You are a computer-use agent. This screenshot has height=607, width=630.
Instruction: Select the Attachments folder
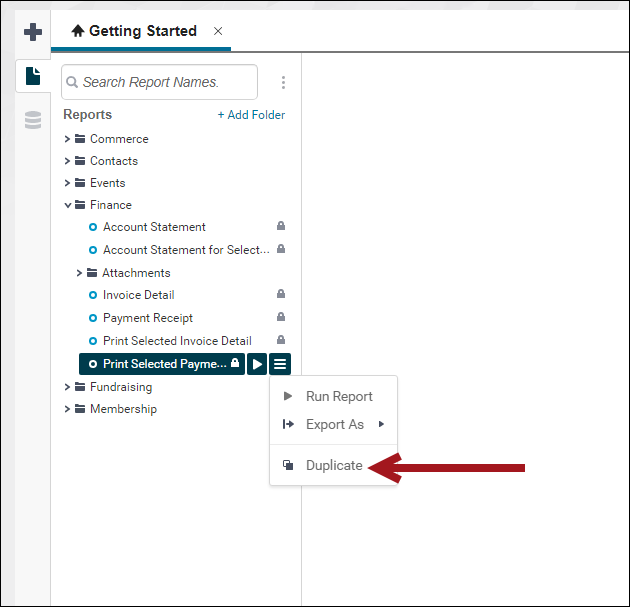[x=136, y=273]
